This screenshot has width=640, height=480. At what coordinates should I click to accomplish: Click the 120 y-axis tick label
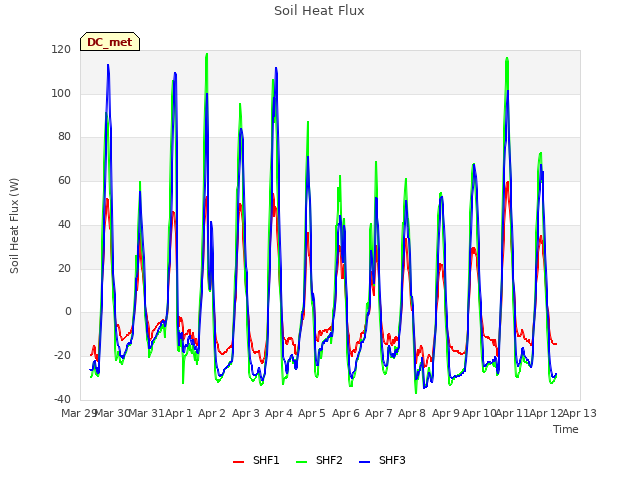click(61, 50)
